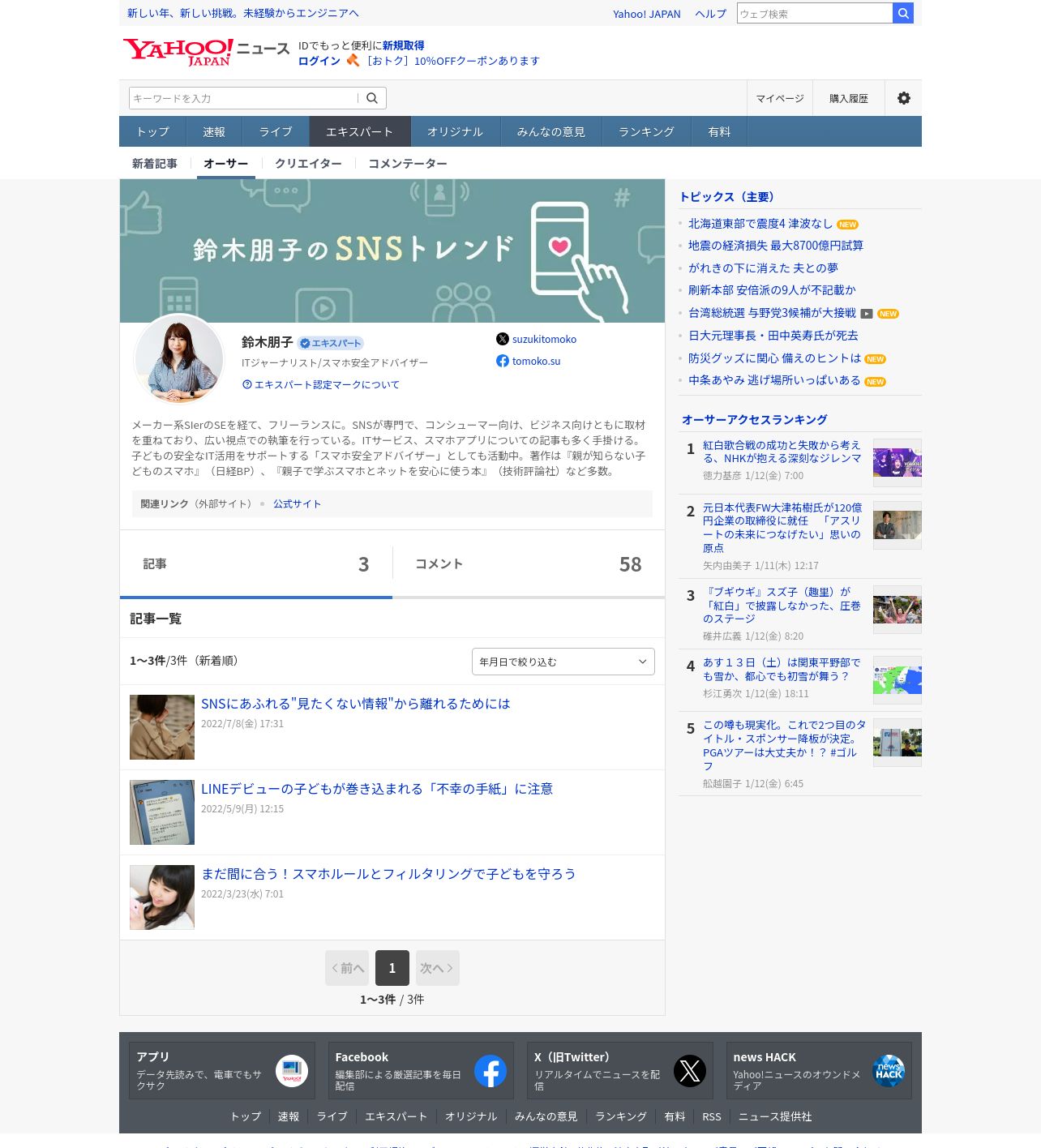Switch to the ライブ tab
Screen dimensions: 1041x1148
(276, 131)
